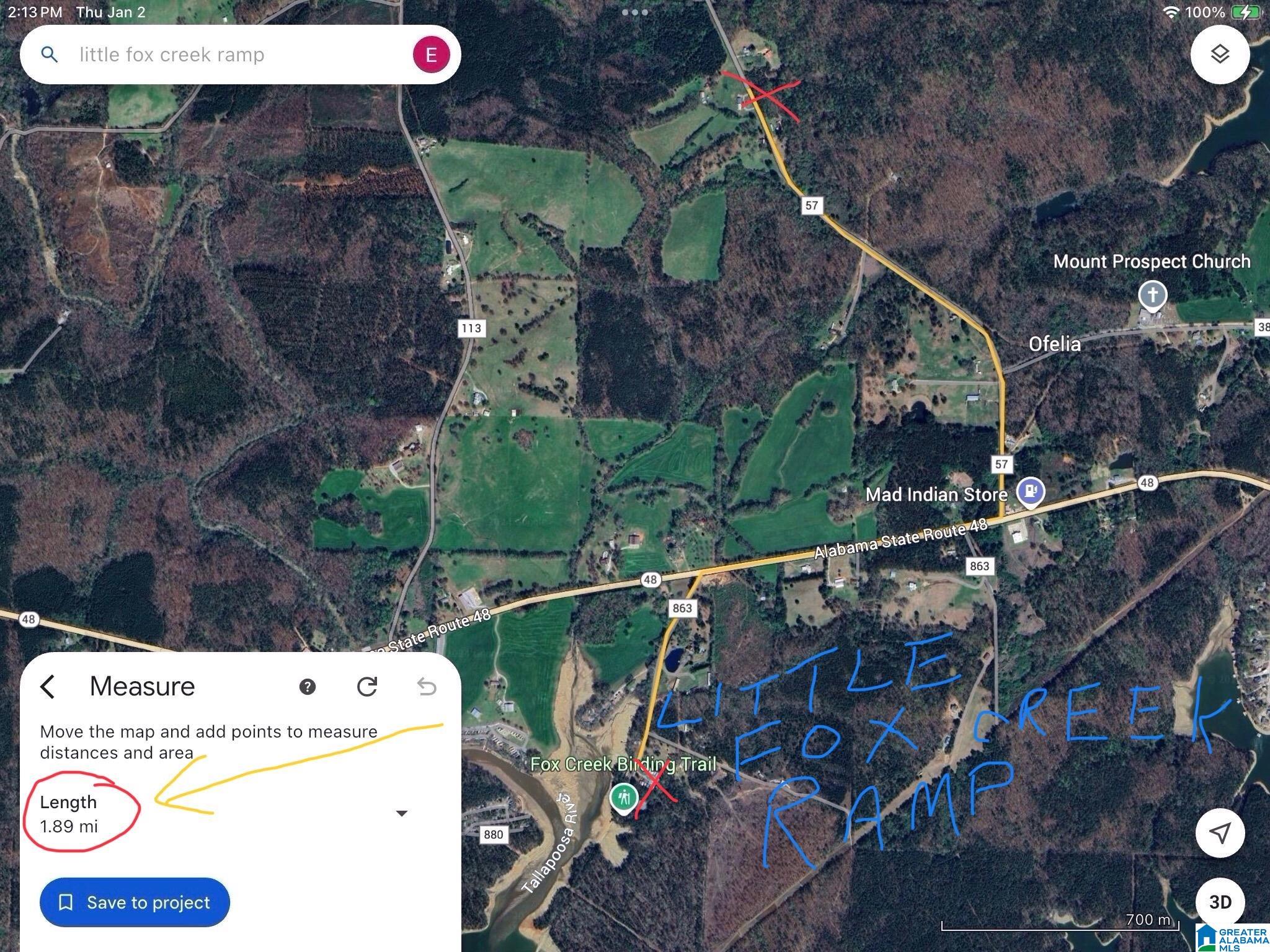Screen dimensions: 1270x952
Task: Select the Mad Indian Store gas pin
Action: (x=1030, y=492)
